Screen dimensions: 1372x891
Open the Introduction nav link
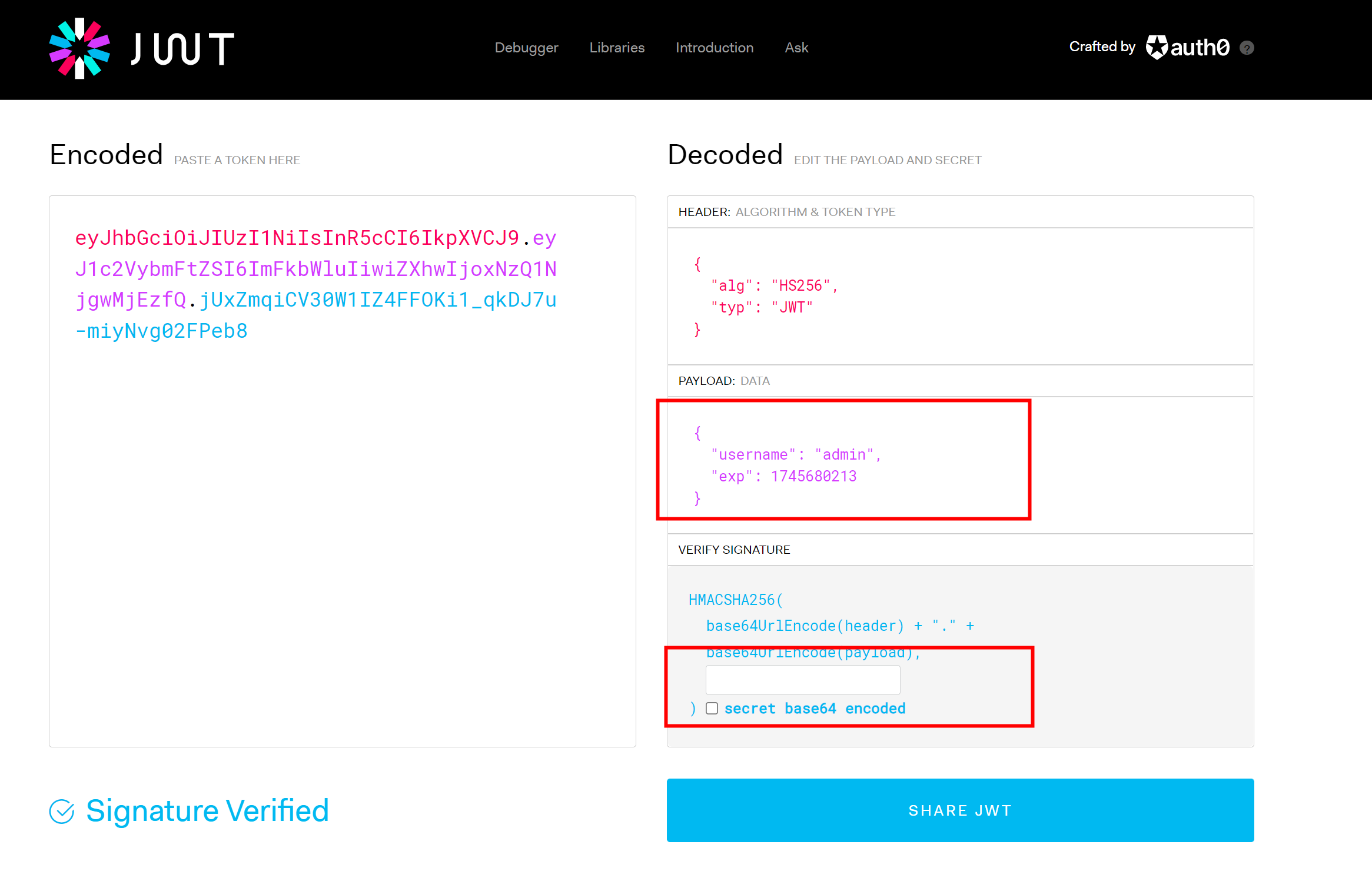715,48
